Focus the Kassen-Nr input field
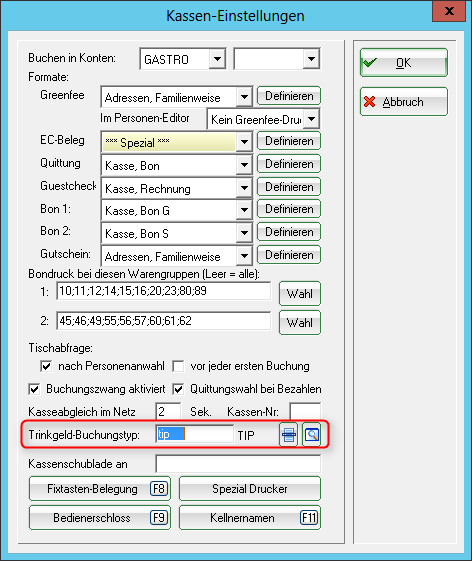The image size is (472, 561). [305, 411]
